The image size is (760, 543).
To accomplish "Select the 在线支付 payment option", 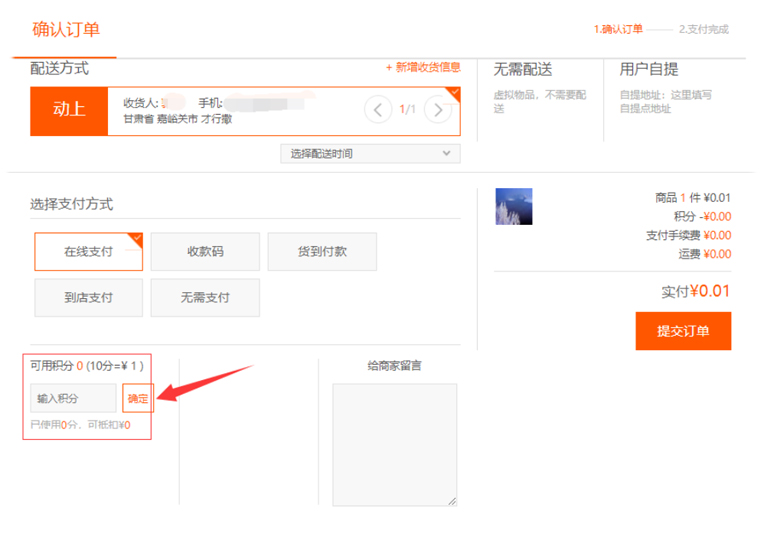I will click(x=88, y=252).
